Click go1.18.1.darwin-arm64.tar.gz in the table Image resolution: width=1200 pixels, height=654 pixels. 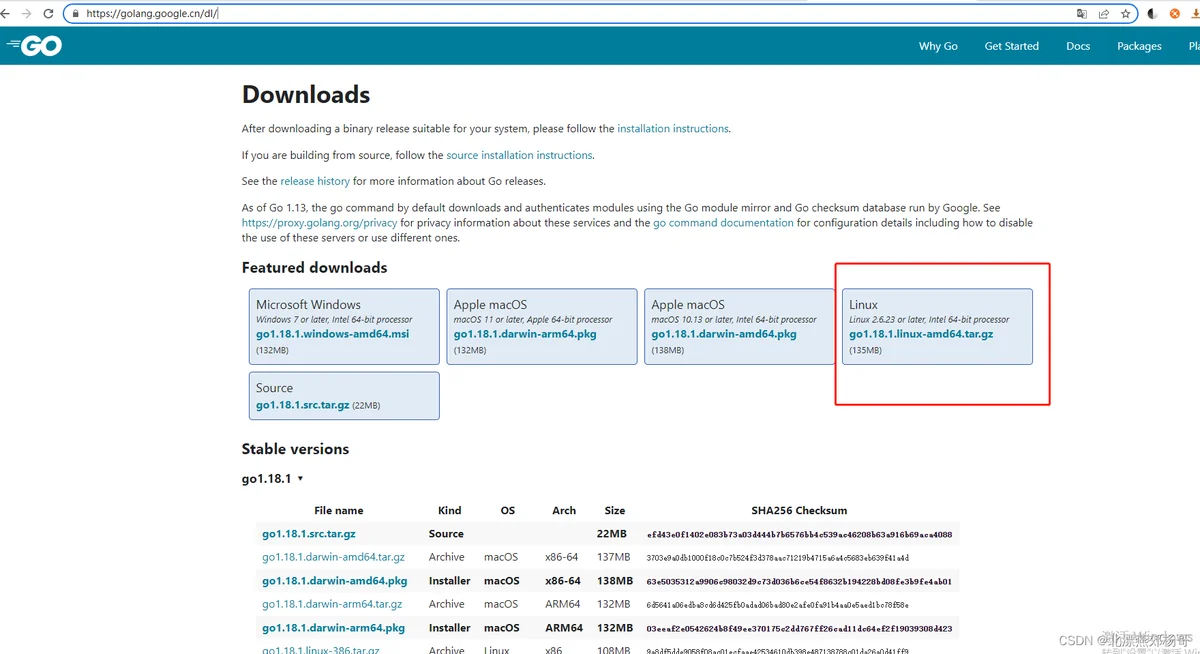[x=332, y=604]
